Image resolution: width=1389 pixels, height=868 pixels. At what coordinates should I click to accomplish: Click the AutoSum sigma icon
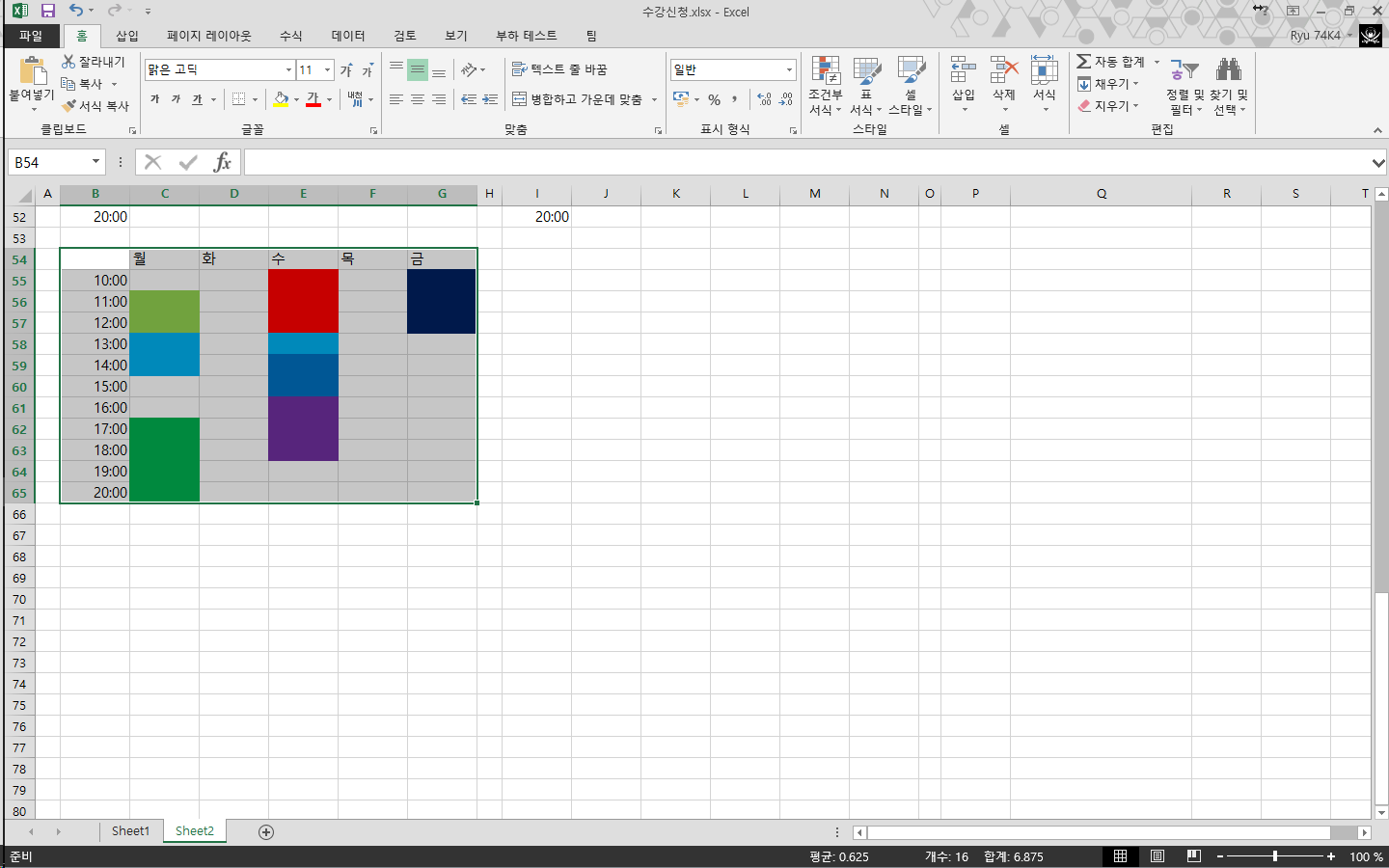(1084, 62)
